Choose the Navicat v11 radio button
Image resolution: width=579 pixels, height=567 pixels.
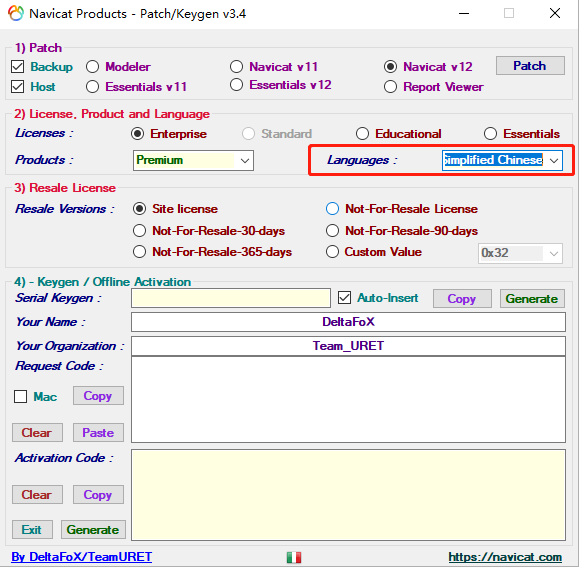236,67
